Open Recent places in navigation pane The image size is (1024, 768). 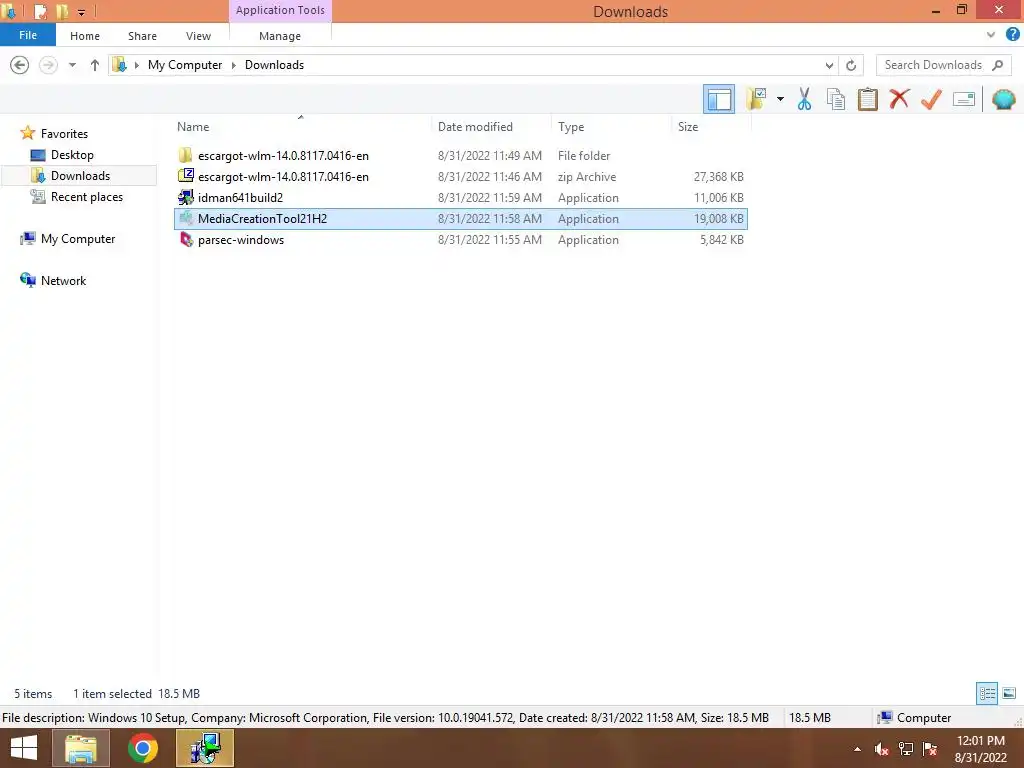pyautogui.click(x=86, y=197)
